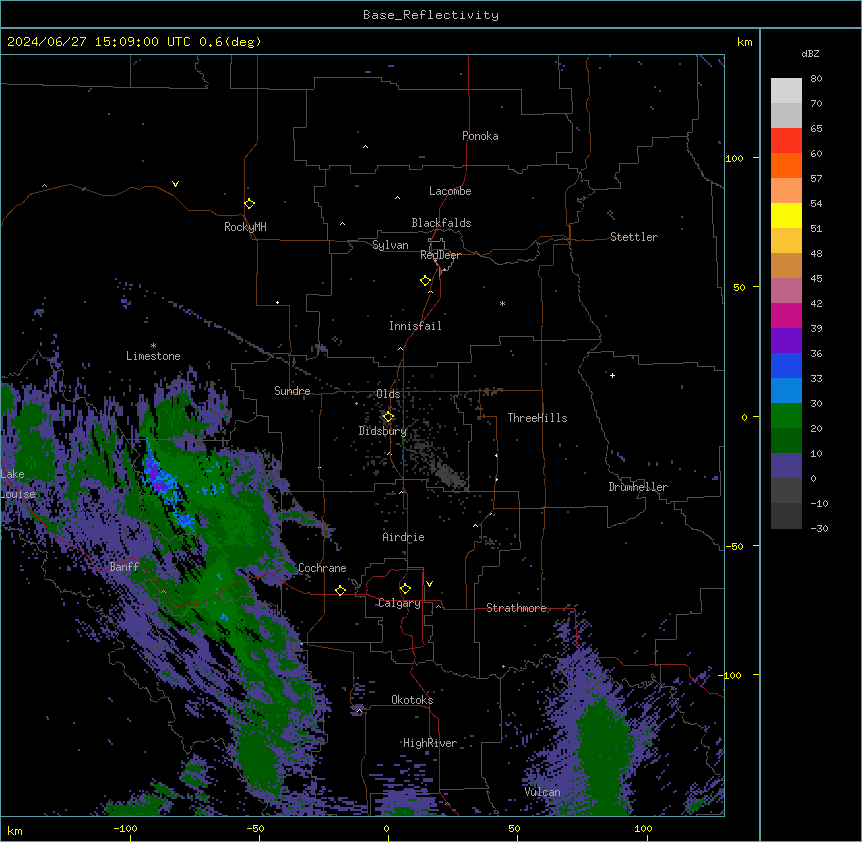Click the Calgary city label

(x=400, y=603)
